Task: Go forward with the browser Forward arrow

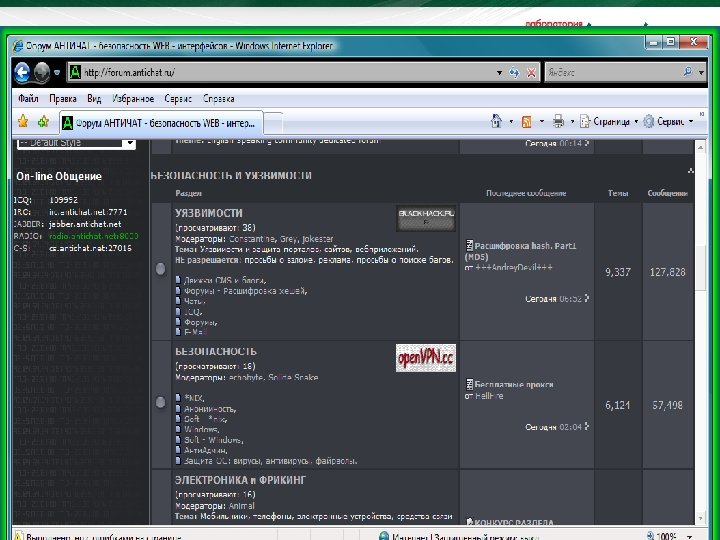Action: point(42,72)
